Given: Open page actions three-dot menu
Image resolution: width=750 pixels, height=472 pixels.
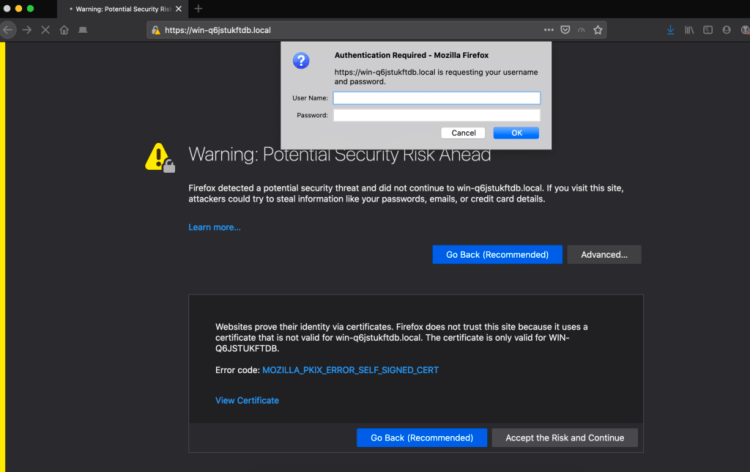Looking at the screenshot, I should point(549,30).
